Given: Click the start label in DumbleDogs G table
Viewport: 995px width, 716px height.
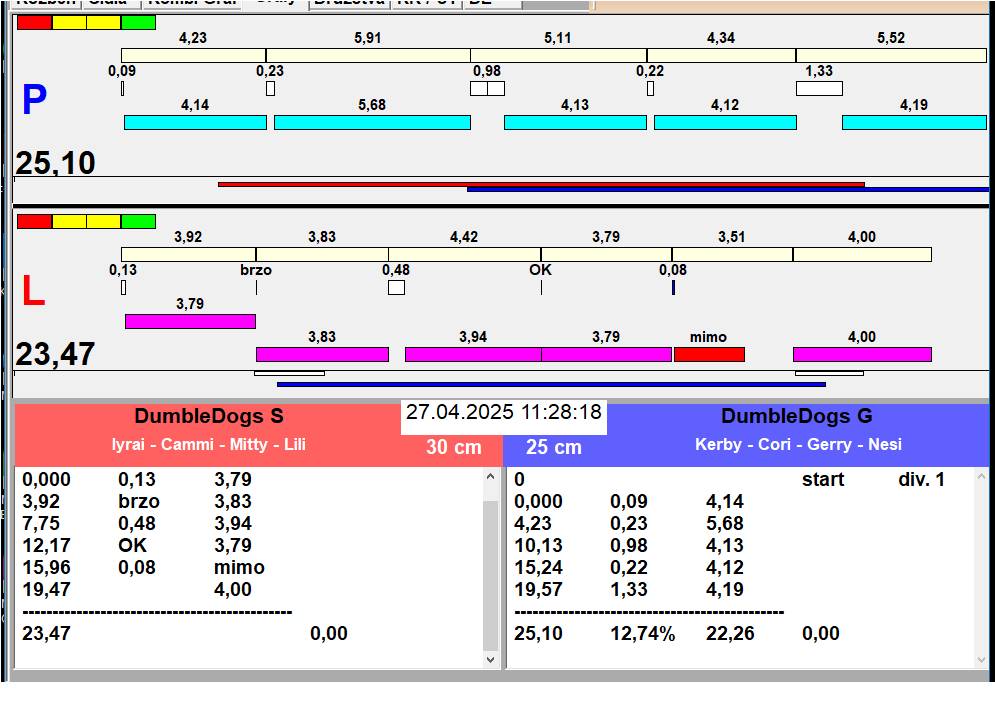Looking at the screenshot, I should pyautogui.click(x=823, y=479).
